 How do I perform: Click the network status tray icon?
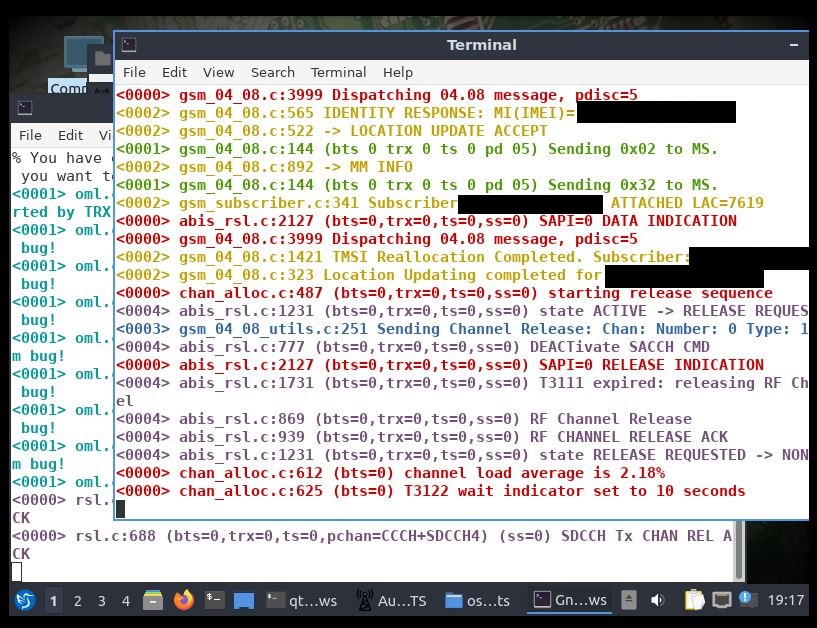pyautogui.click(x=722, y=601)
